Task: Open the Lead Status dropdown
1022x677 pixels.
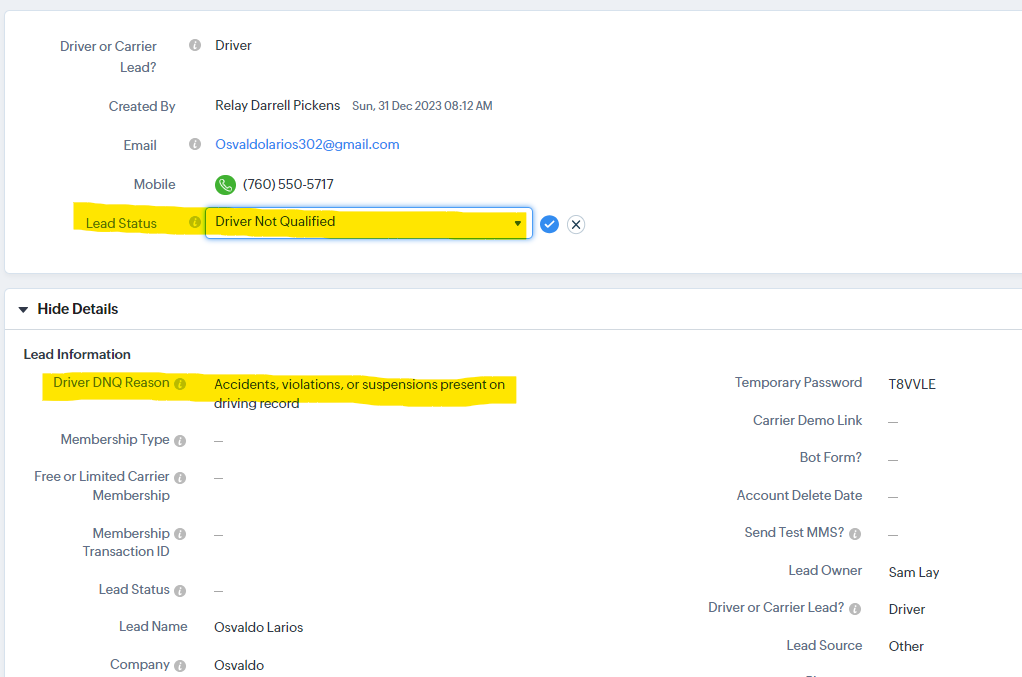Action: point(368,223)
